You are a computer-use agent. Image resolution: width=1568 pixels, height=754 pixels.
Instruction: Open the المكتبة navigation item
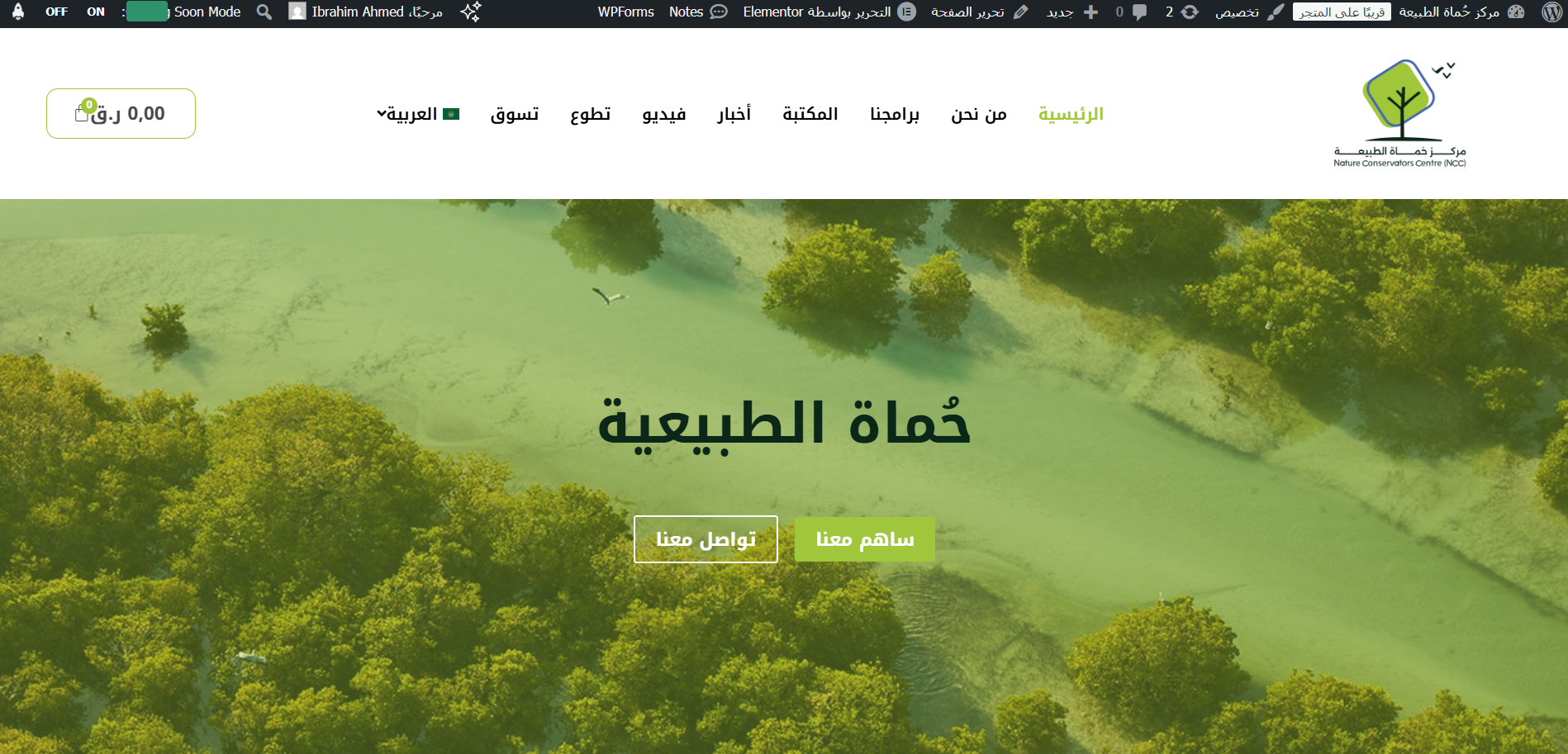810,114
